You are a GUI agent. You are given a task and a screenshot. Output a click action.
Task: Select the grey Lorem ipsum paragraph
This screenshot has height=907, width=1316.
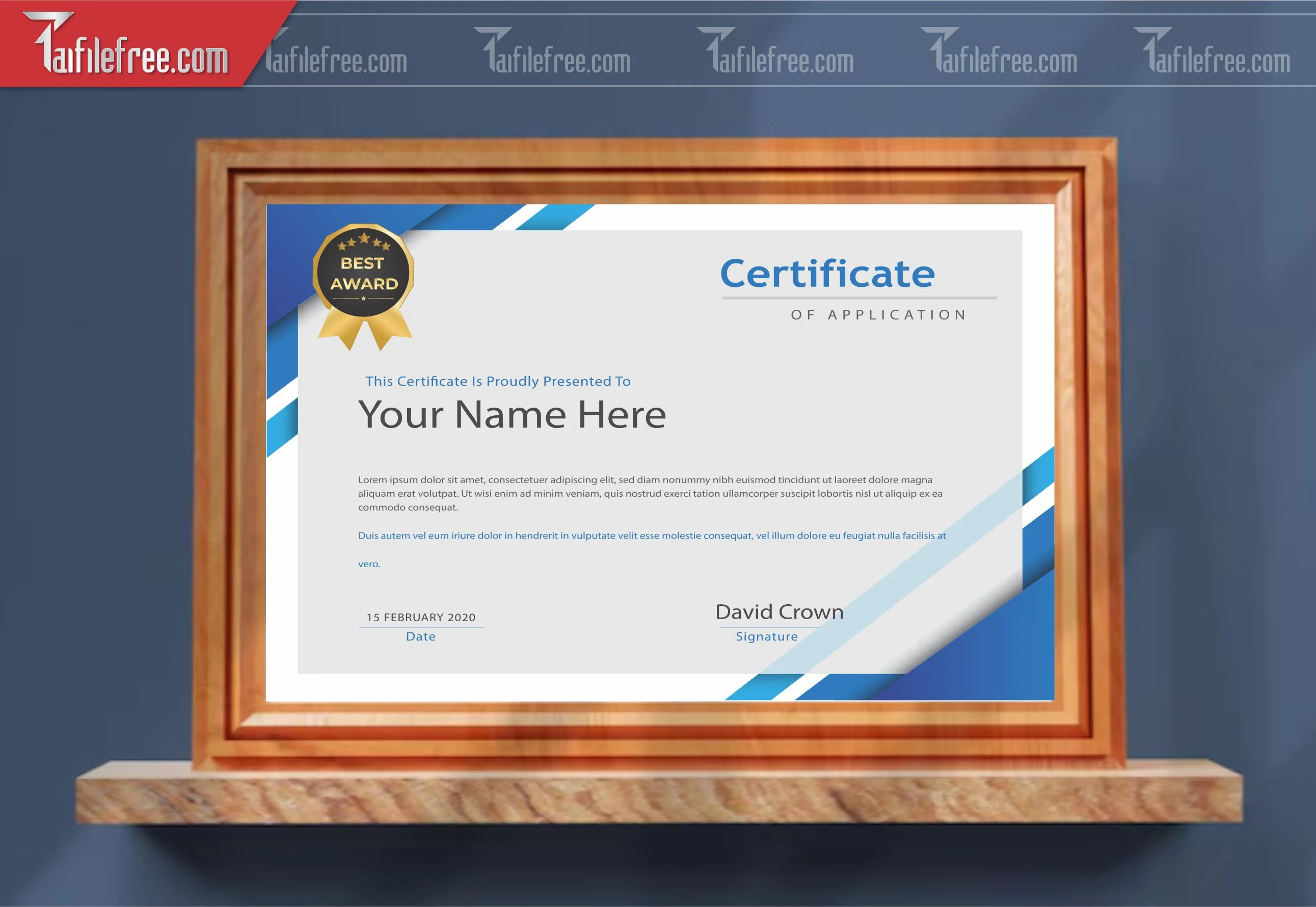tap(650, 493)
